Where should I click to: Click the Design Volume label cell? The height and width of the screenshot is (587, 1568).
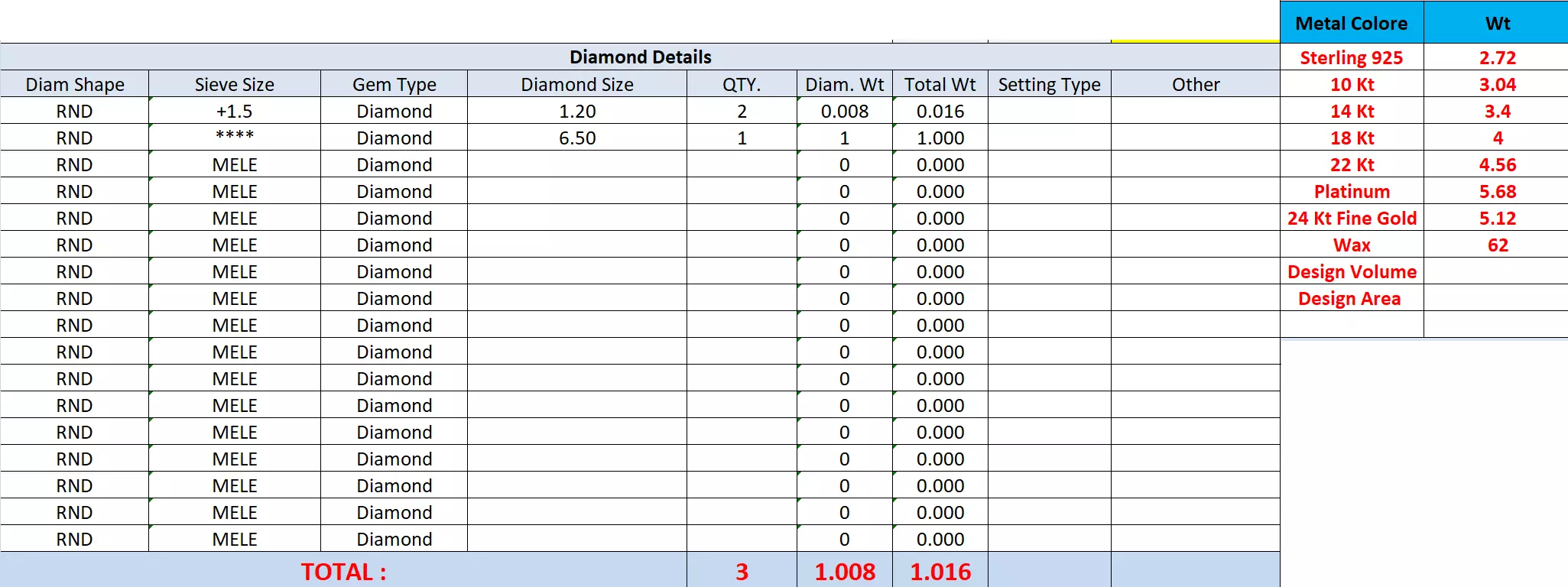click(1352, 271)
